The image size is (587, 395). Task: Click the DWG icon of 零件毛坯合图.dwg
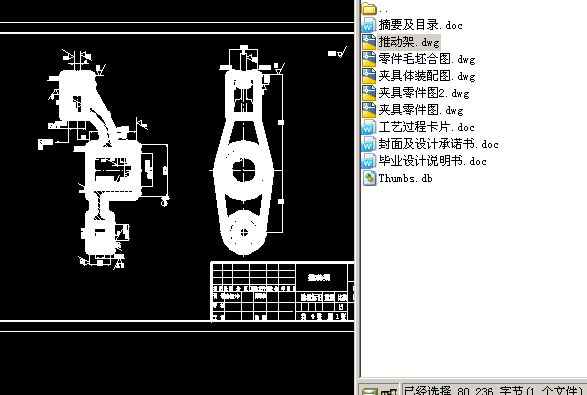pyautogui.click(x=368, y=59)
